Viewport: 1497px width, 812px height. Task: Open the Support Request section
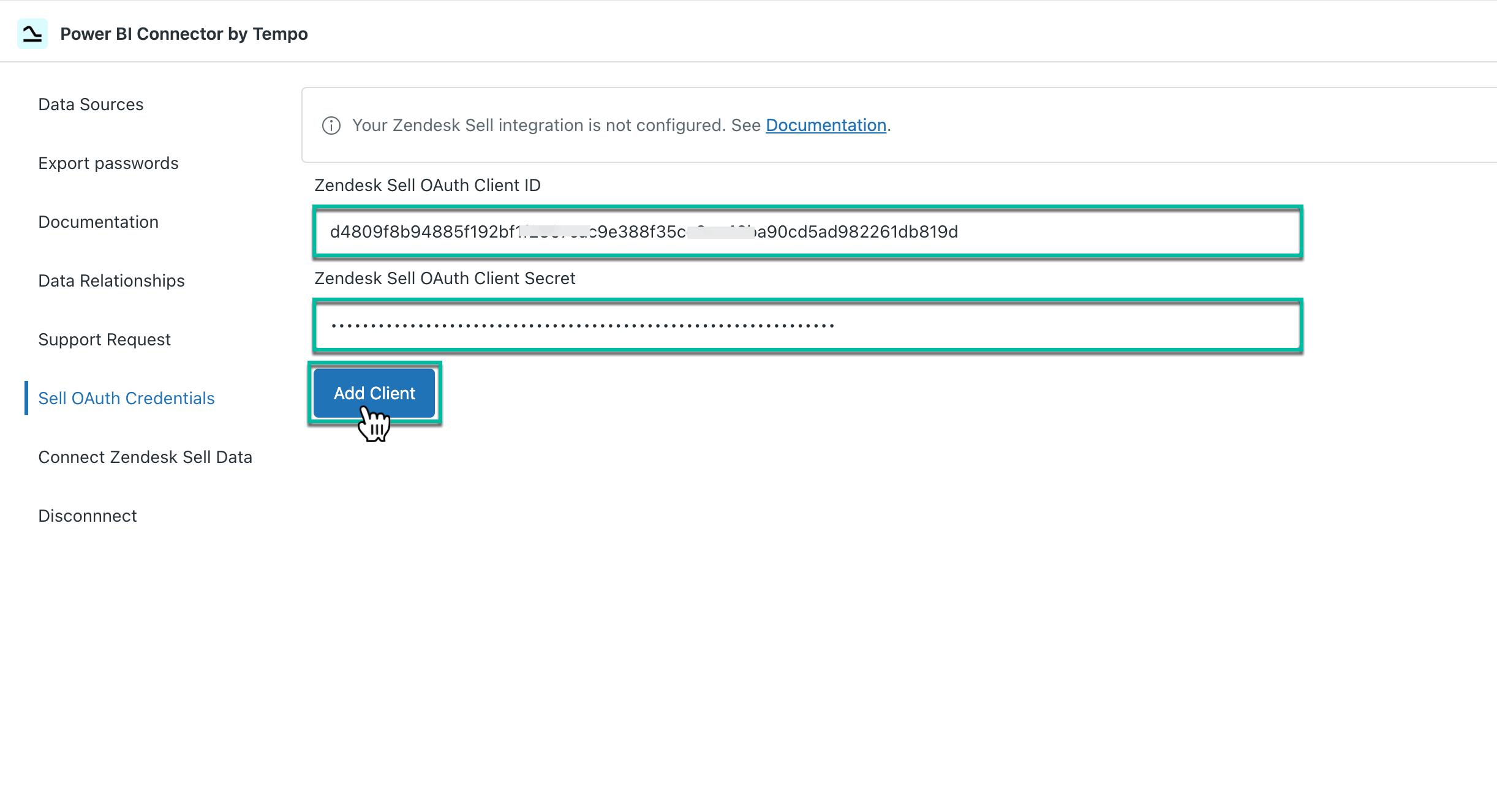click(x=104, y=339)
